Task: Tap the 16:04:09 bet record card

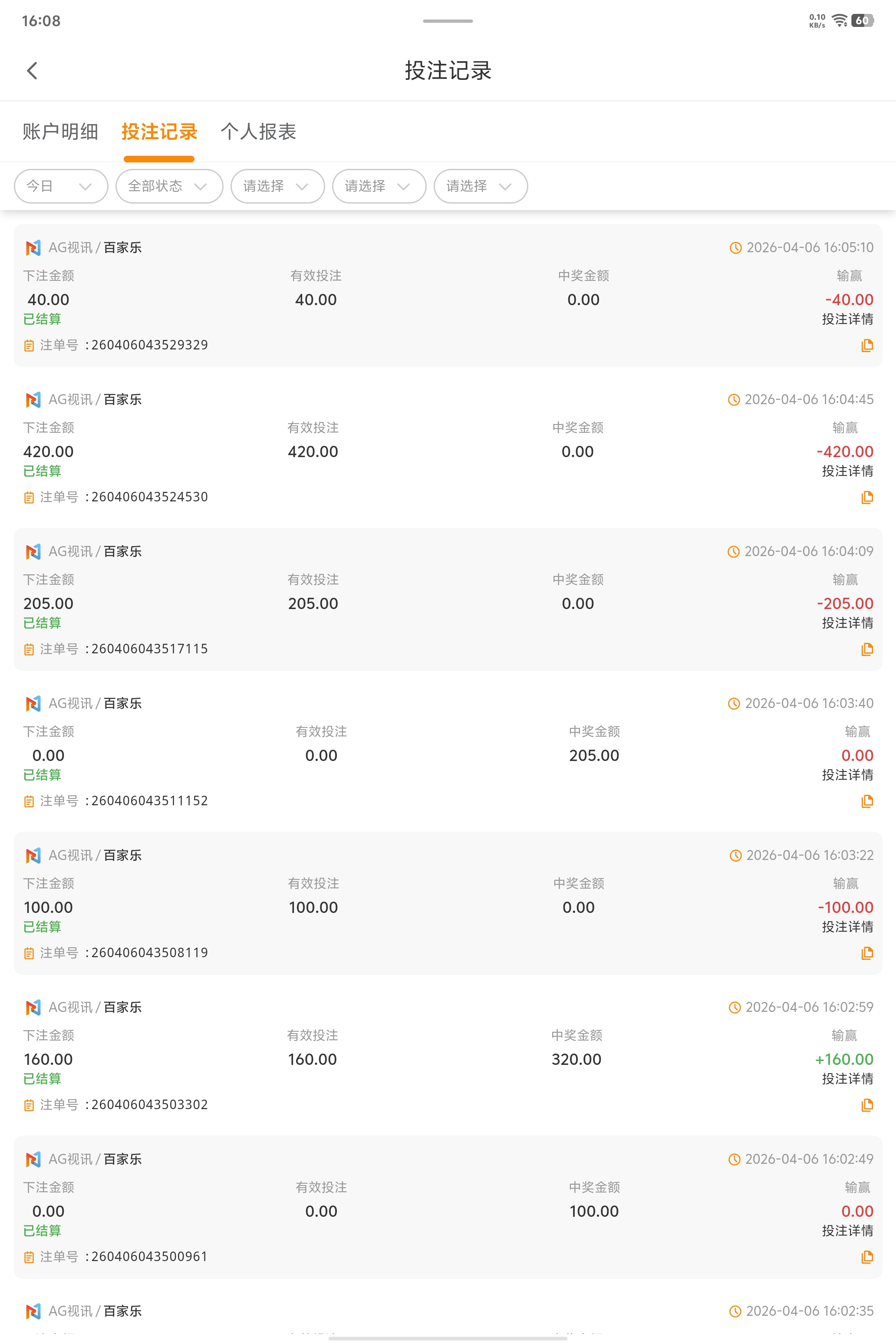Action: 448,600
